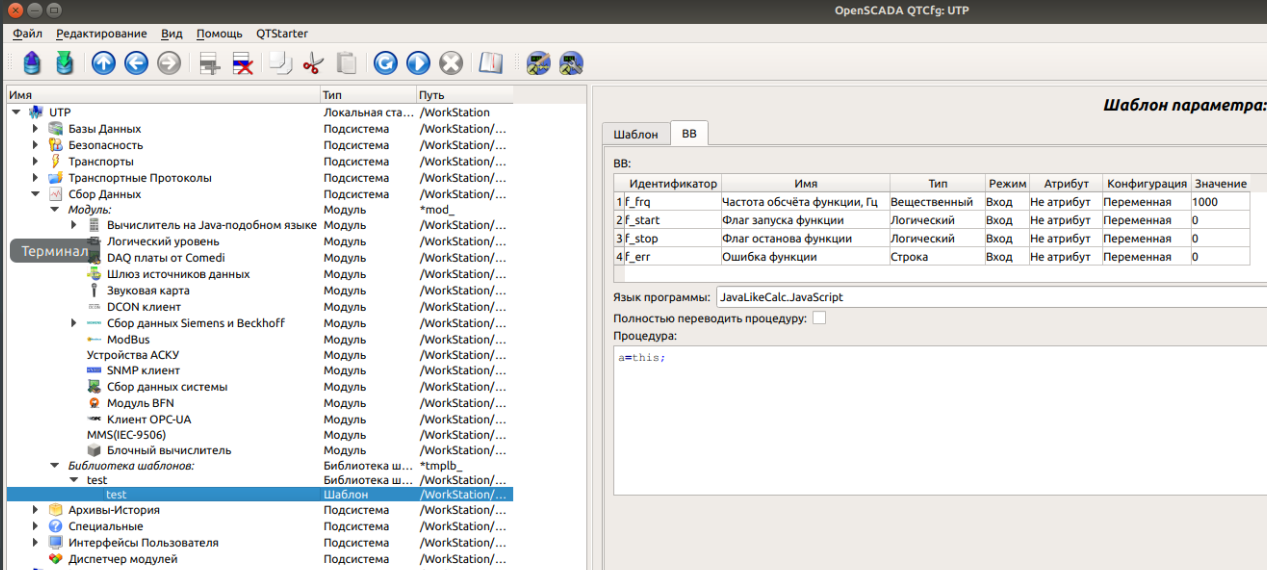Image resolution: width=1267 pixels, height=570 pixels.
Task: Collapse the 'Сбор Данных' subsystem node
Action: point(35,194)
